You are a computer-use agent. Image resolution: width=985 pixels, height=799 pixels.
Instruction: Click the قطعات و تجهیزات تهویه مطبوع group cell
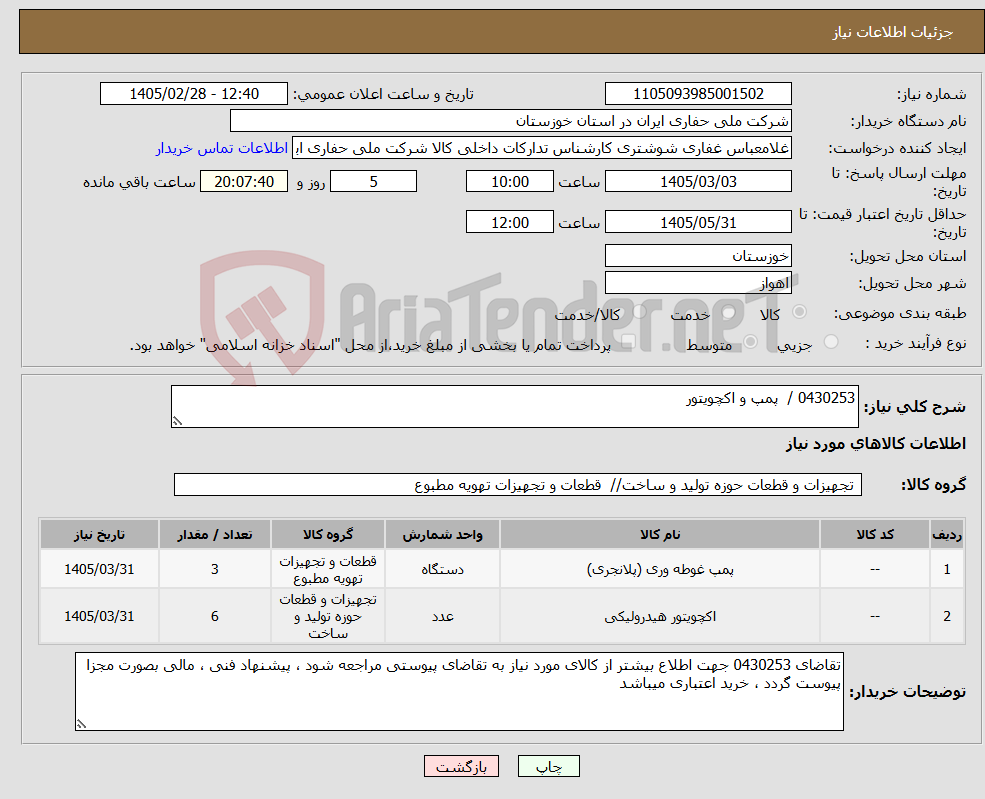(328, 569)
